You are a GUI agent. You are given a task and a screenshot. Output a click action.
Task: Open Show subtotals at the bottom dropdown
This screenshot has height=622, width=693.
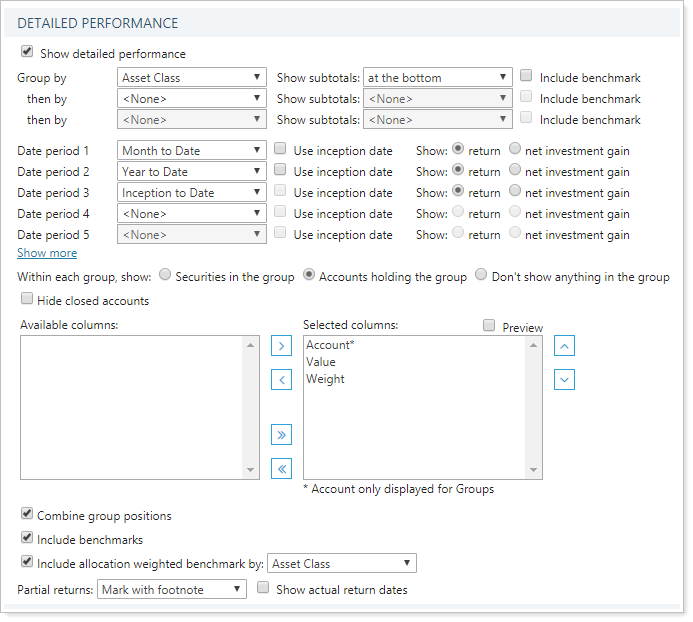tap(437, 77)
